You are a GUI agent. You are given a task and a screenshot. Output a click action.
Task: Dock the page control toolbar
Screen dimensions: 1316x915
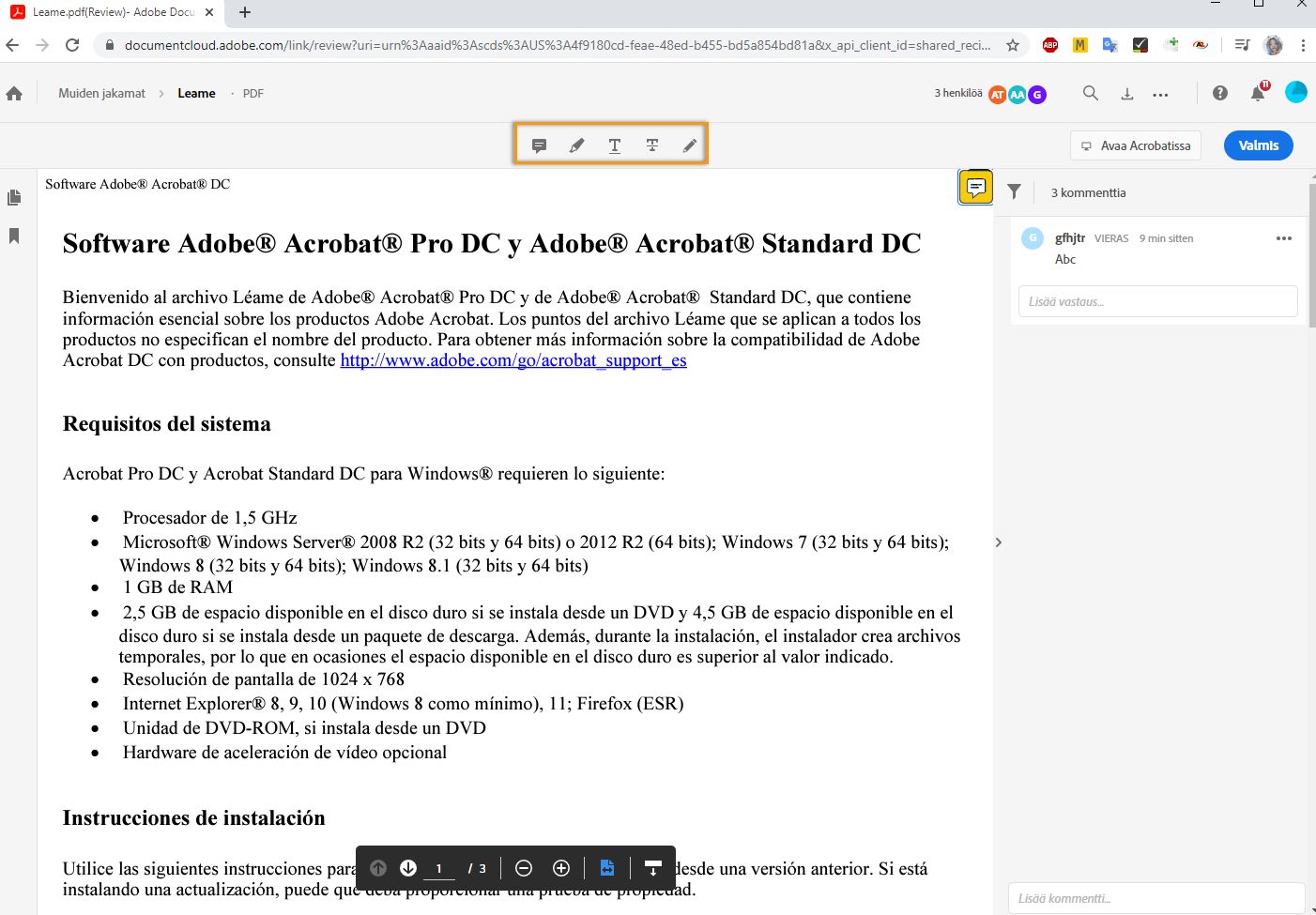(x=653, y=868)
